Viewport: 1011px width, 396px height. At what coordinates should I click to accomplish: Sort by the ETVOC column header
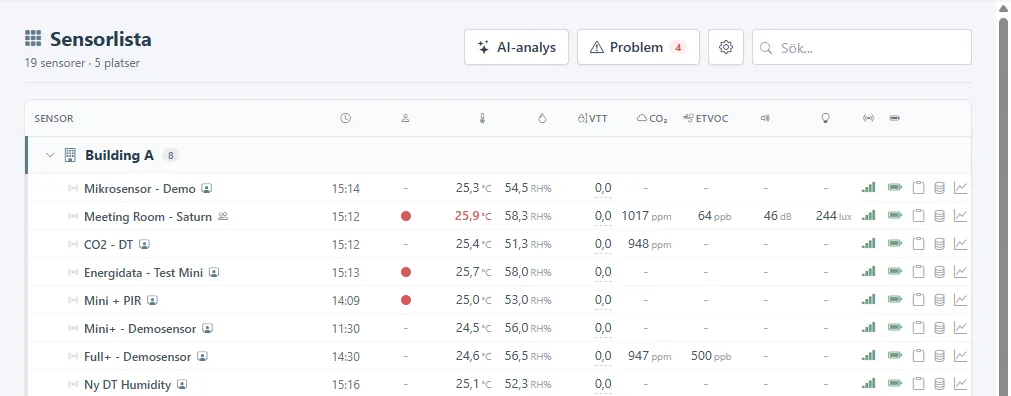coord(705,119)
